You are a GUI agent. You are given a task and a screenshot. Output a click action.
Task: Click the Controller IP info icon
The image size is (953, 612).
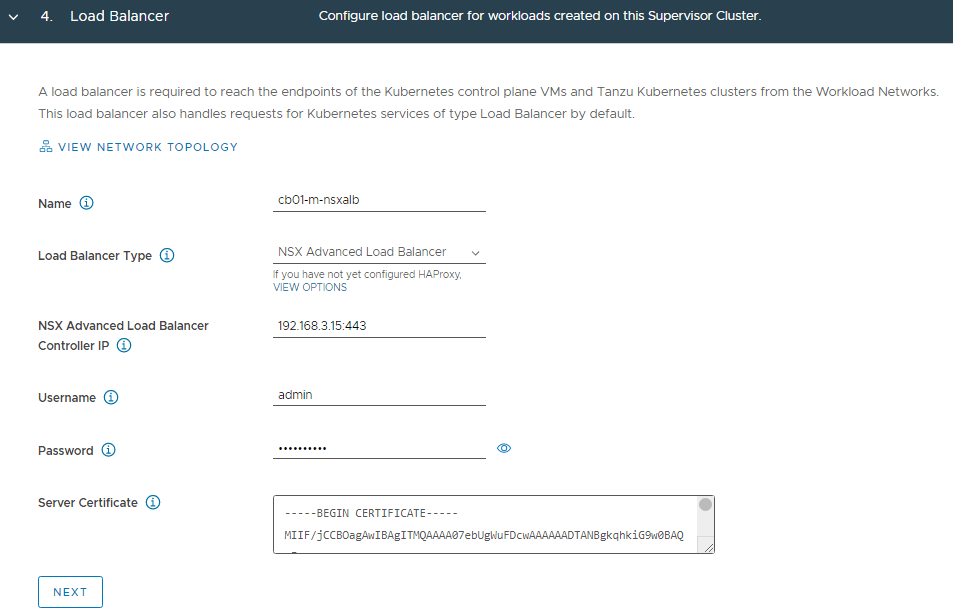coord(124,346)
